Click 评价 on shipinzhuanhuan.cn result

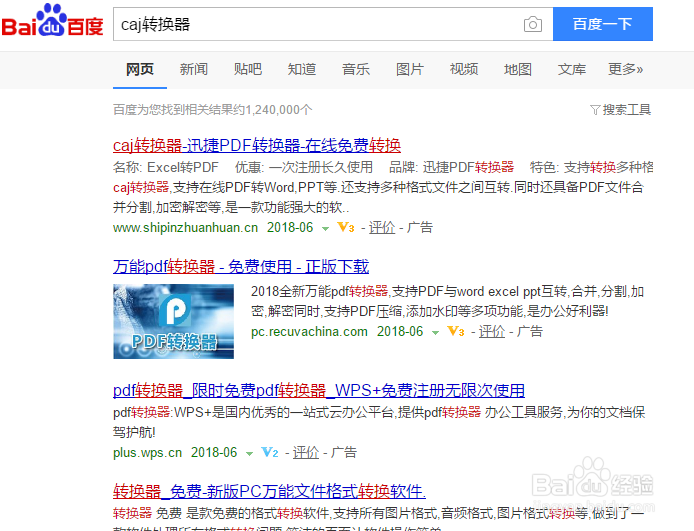coord(382,227)
